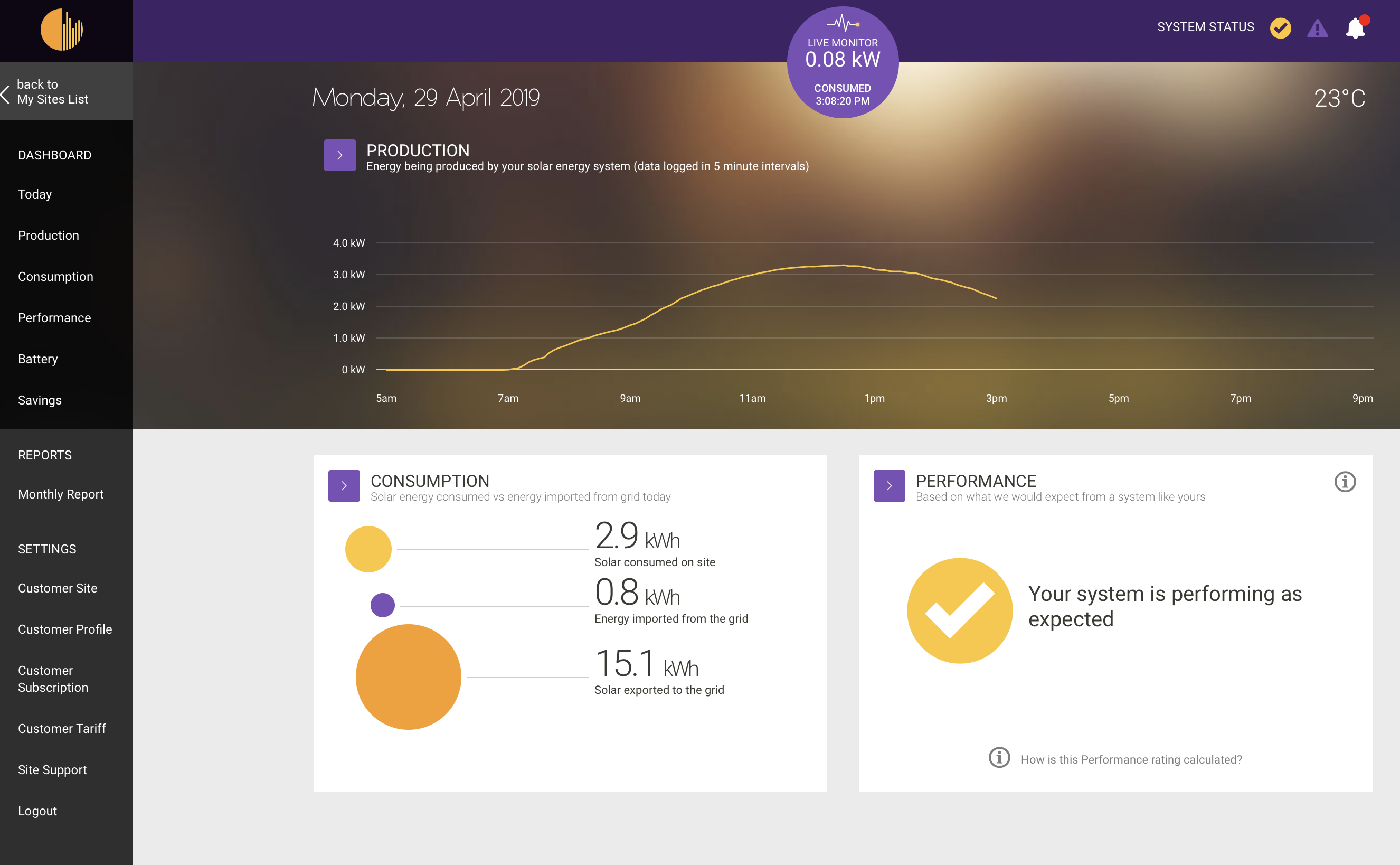Click the warning triangle alert icon
This screenshot has height=865, width=1400.
(x=1318, y=27)
